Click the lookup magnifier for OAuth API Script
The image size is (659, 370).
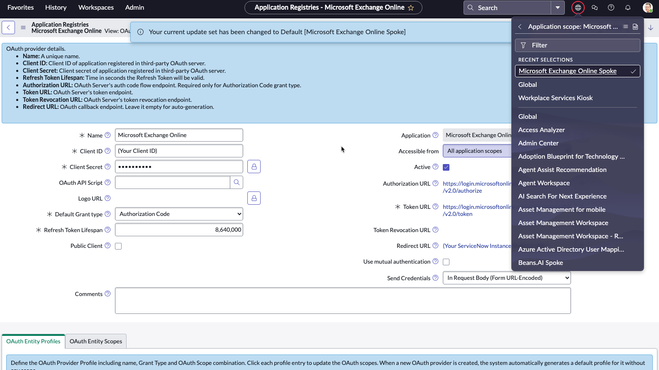(x=237, y=182)
